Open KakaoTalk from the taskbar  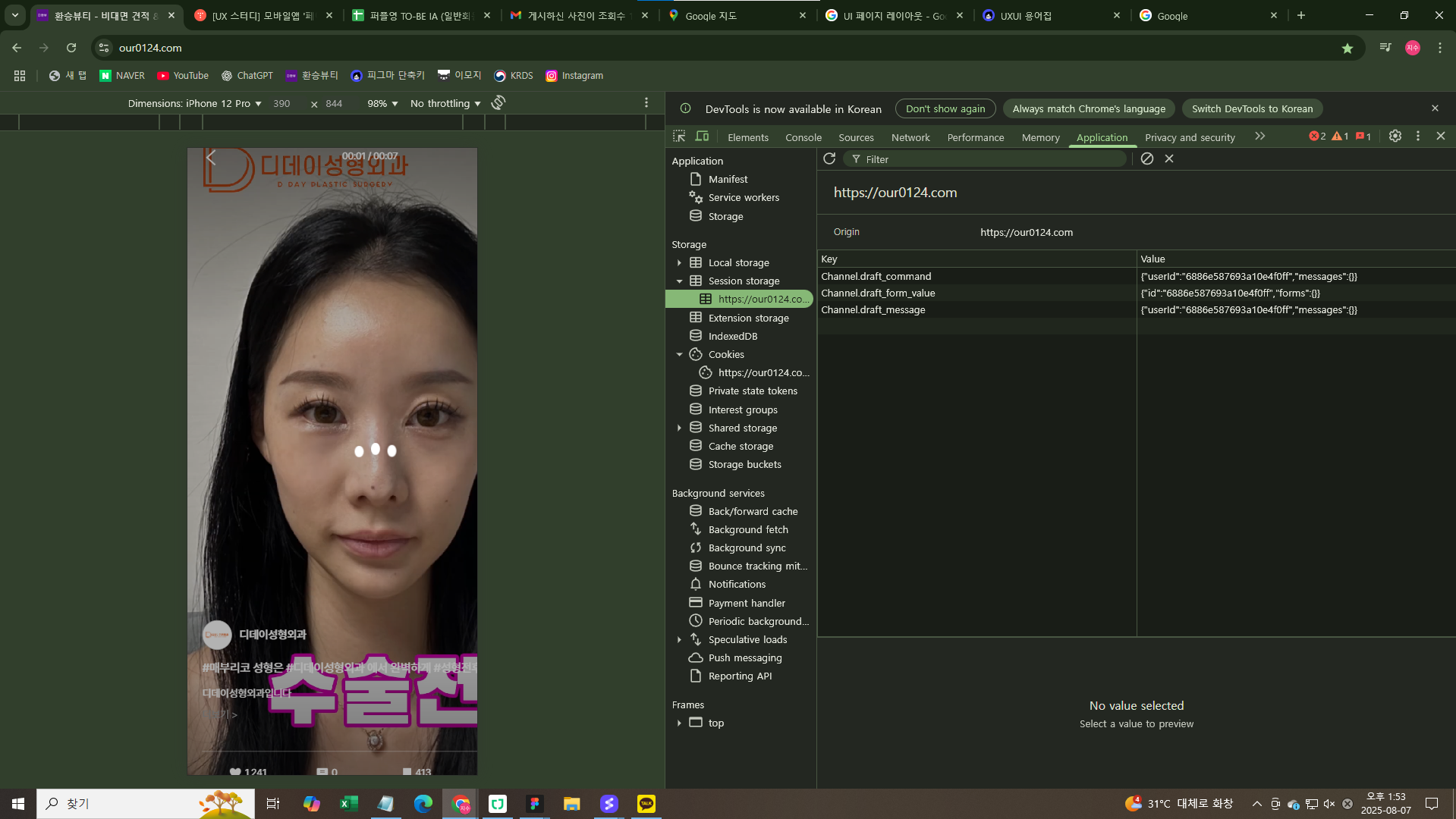(646, 804)
